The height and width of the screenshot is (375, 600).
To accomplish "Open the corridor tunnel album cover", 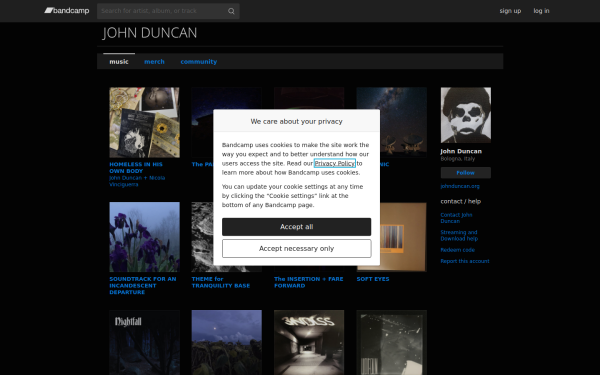I will (x=309, y=342).
